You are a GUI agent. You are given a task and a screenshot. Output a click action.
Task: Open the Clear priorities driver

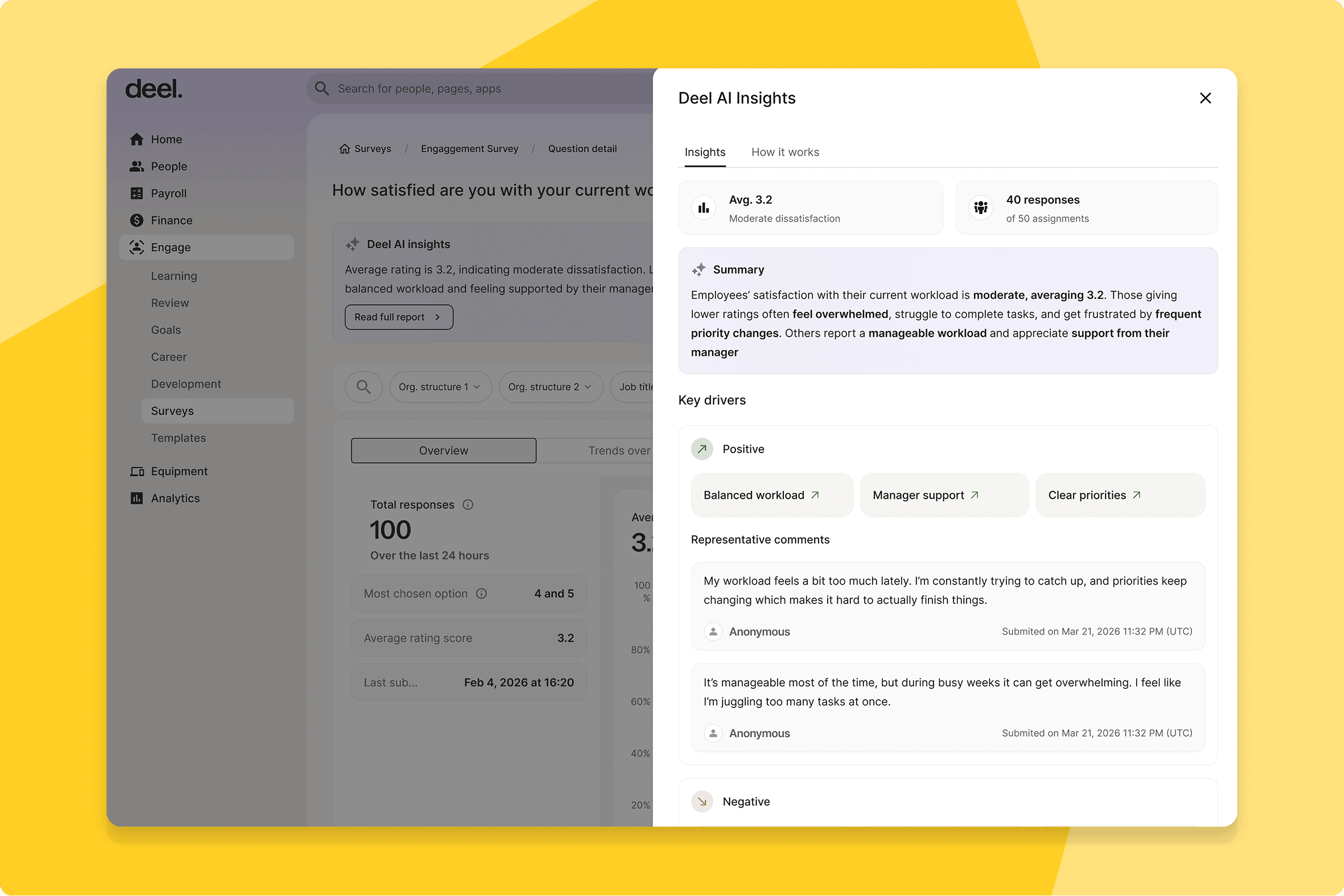(x=1120, y=495)
